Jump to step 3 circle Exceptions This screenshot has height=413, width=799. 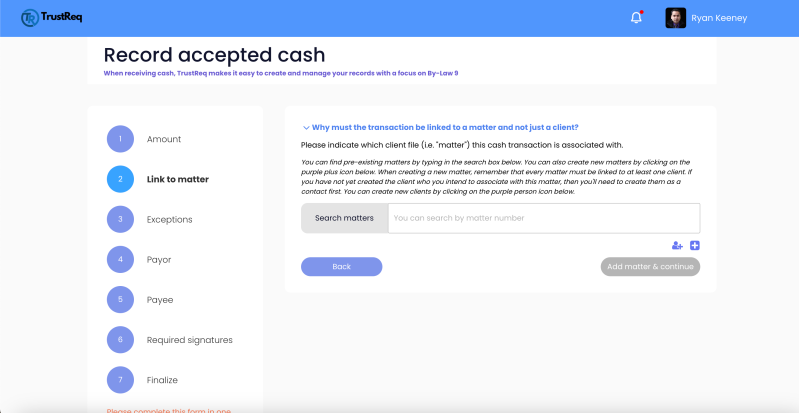click(120, 219)
